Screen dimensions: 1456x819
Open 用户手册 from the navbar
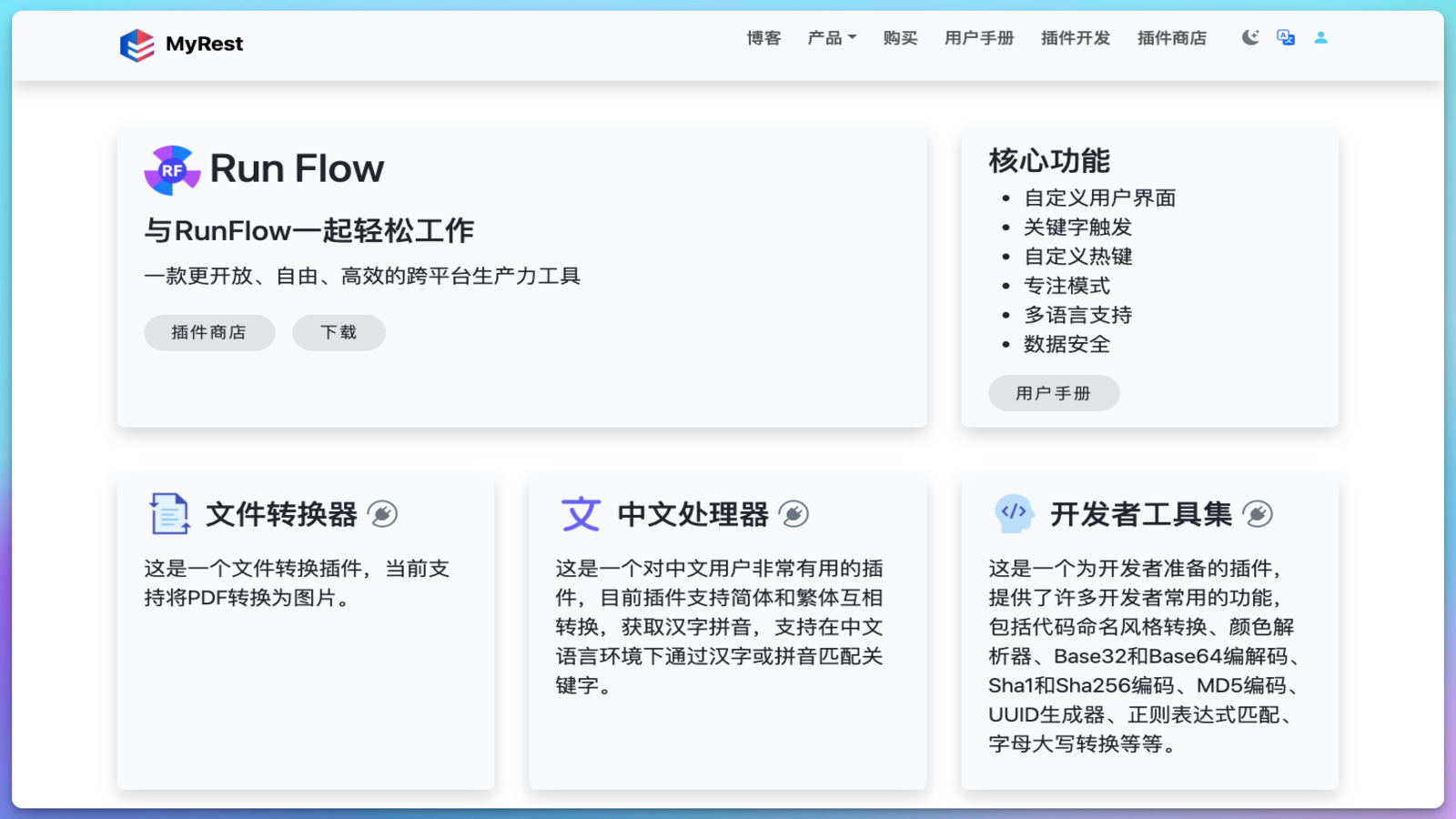point(978,37)
